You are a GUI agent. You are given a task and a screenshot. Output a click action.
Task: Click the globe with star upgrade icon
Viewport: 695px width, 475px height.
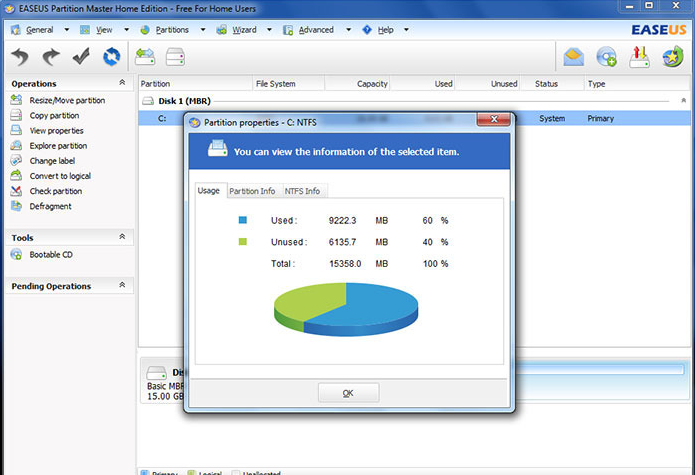tap(672, 57)
